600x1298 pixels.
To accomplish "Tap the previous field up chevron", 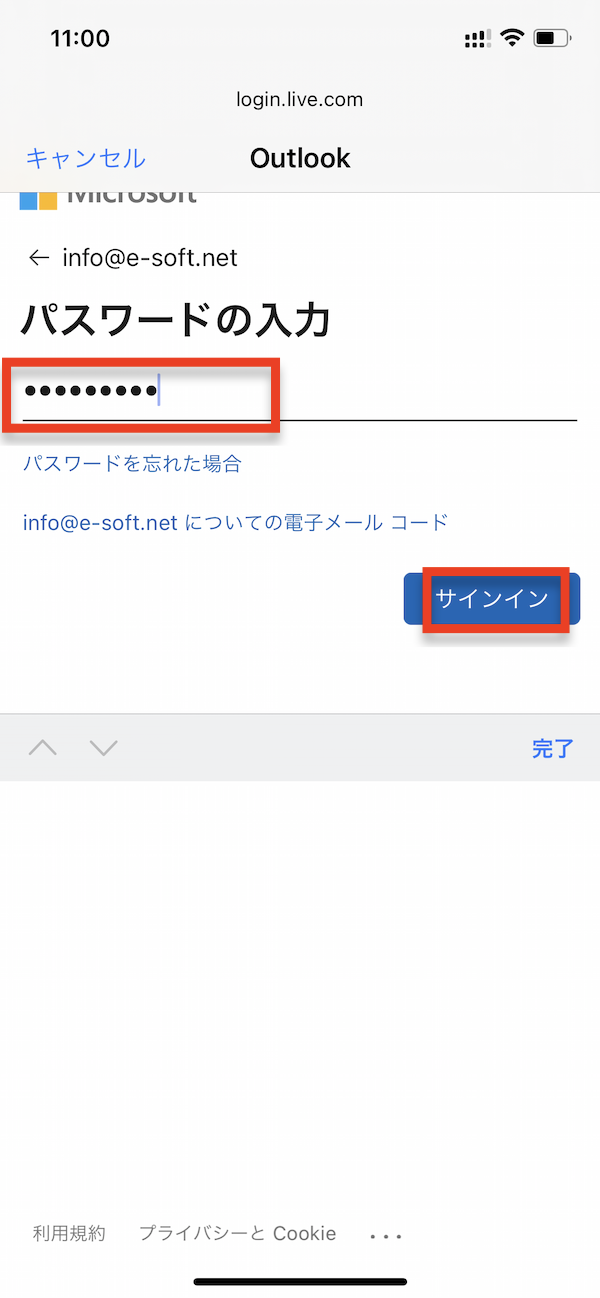I will [x=43, y=748].
